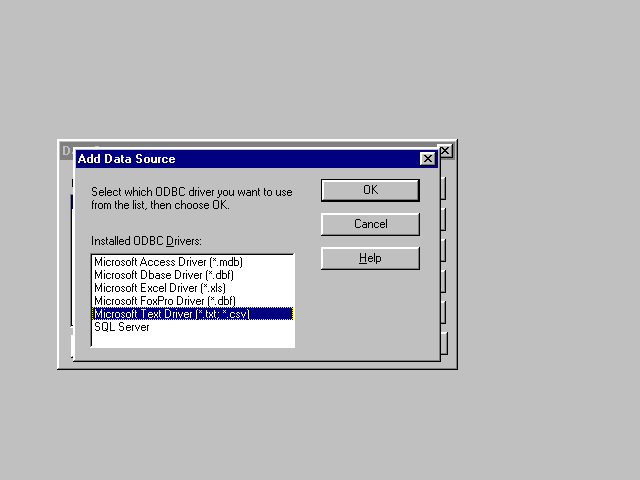Click the highlighted Microsoft Text Driver item

[172, 314]
